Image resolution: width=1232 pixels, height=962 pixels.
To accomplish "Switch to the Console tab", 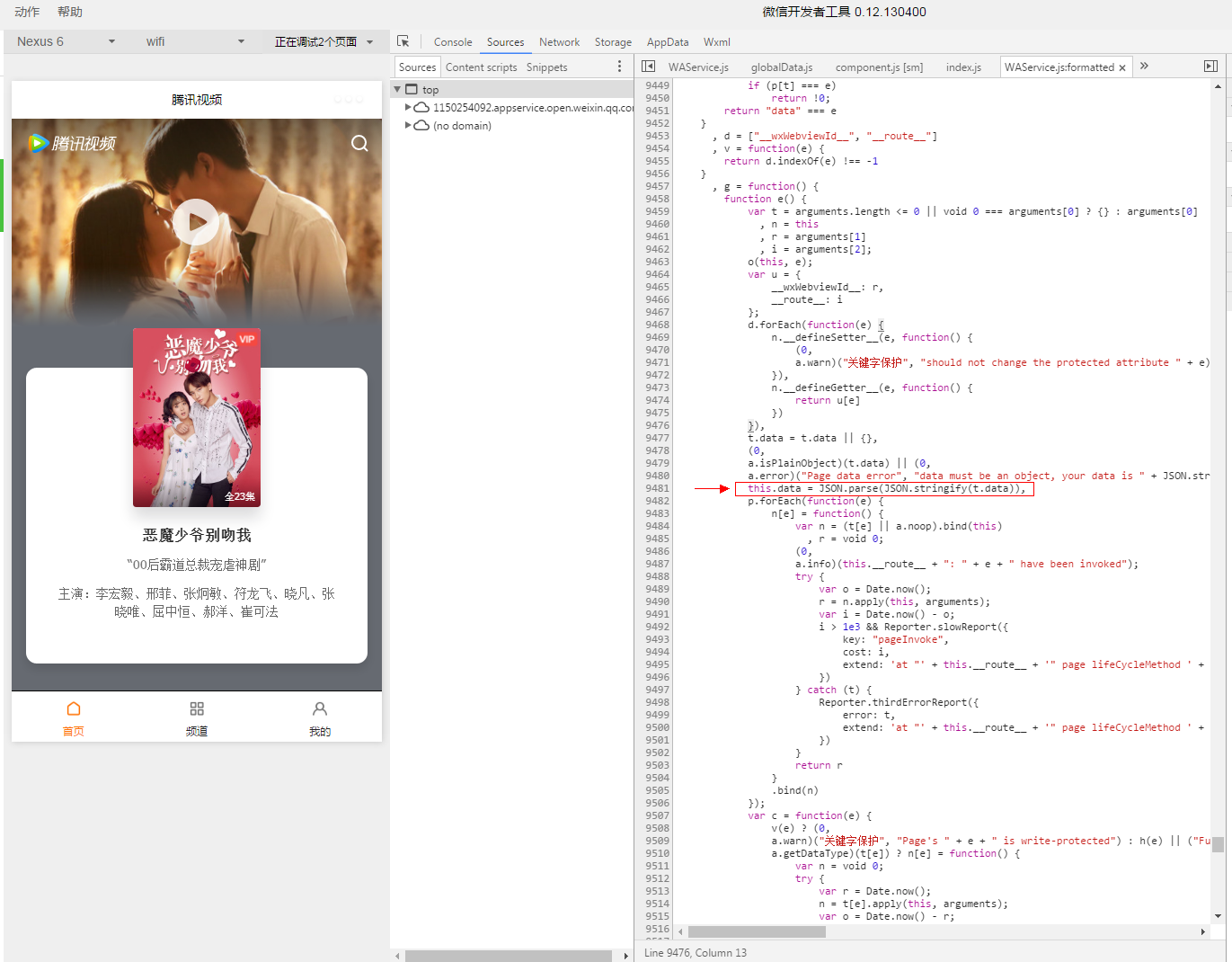I will click(453, 42).
